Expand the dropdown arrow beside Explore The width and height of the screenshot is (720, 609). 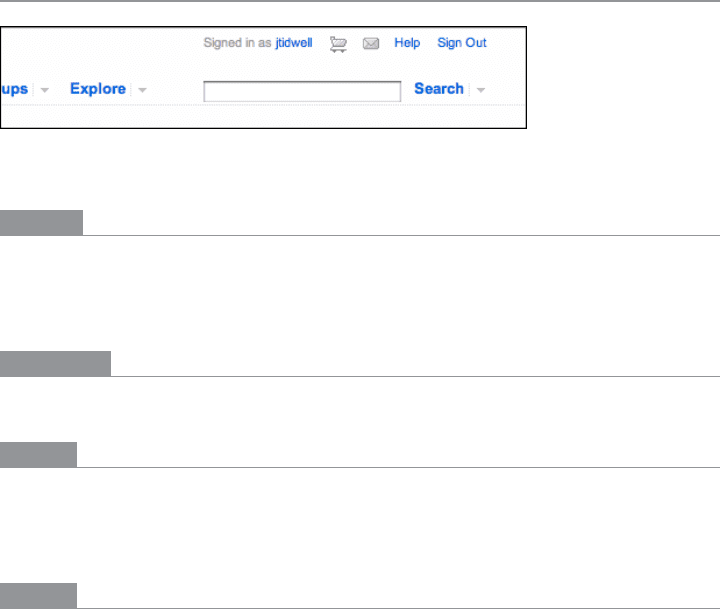[x=142, y=90]
